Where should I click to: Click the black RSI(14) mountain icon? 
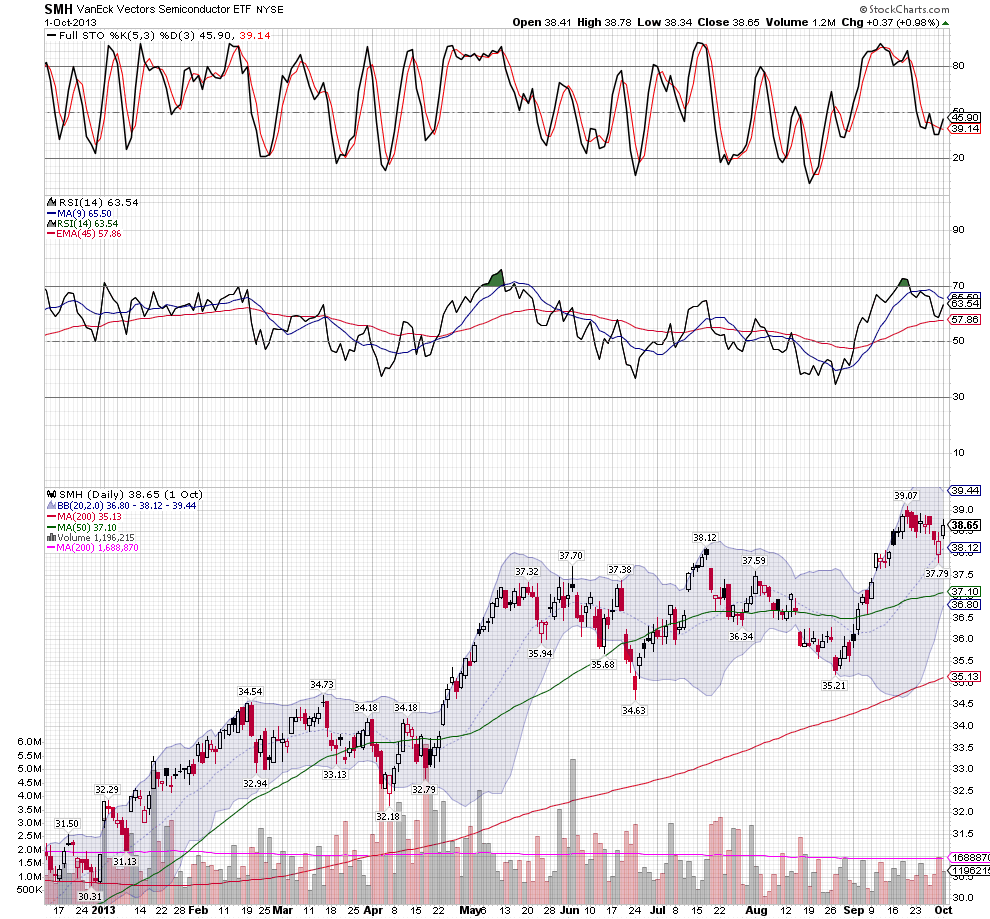point(50,203)
